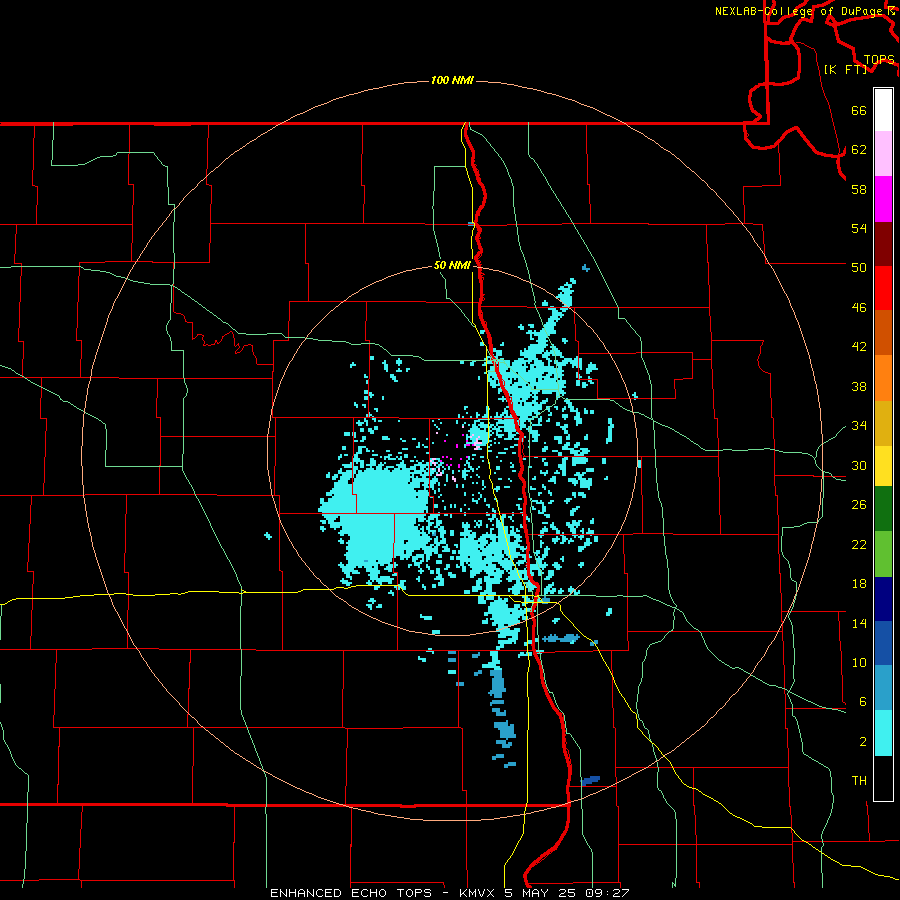
Task: Select the bright red legend swatch
Action: point(883,288)
